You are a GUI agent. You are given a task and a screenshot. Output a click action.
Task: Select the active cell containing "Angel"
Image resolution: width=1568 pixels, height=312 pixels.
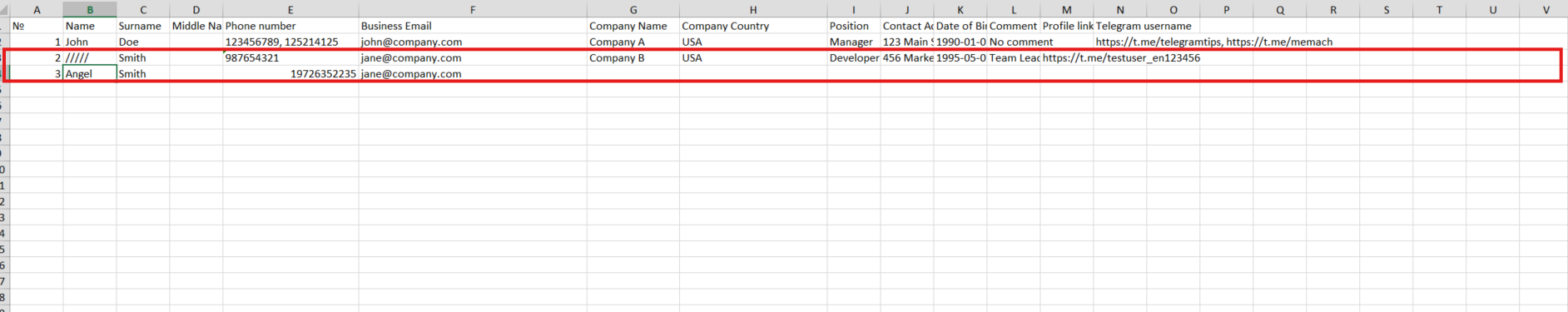click(90, 73)
